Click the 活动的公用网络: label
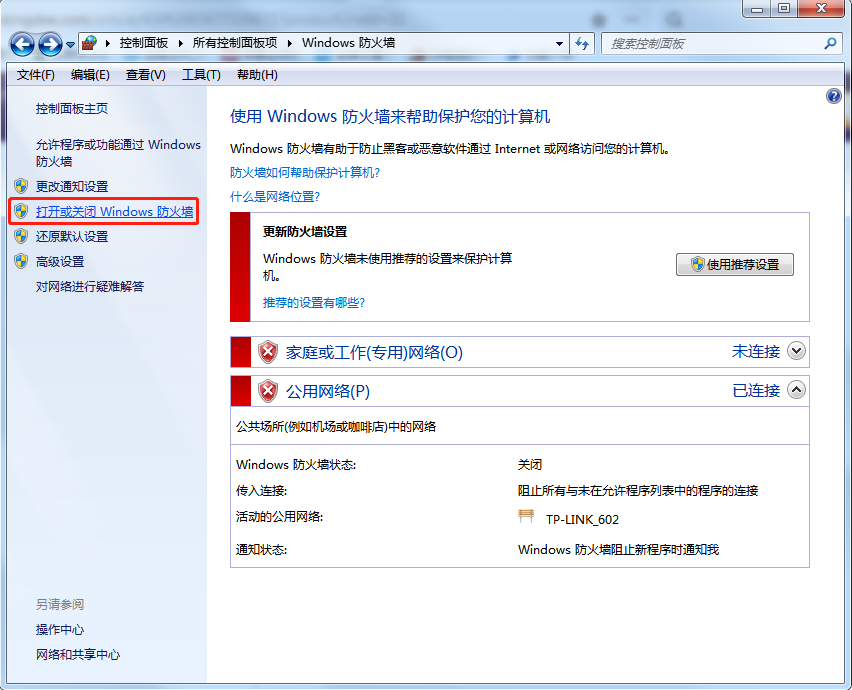Viewport: 852px width, 690px height. [279, 517]
